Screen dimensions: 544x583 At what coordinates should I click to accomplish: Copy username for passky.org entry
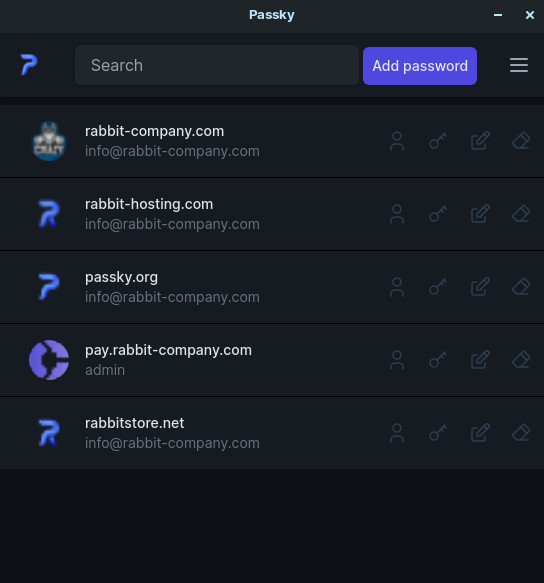397,287
